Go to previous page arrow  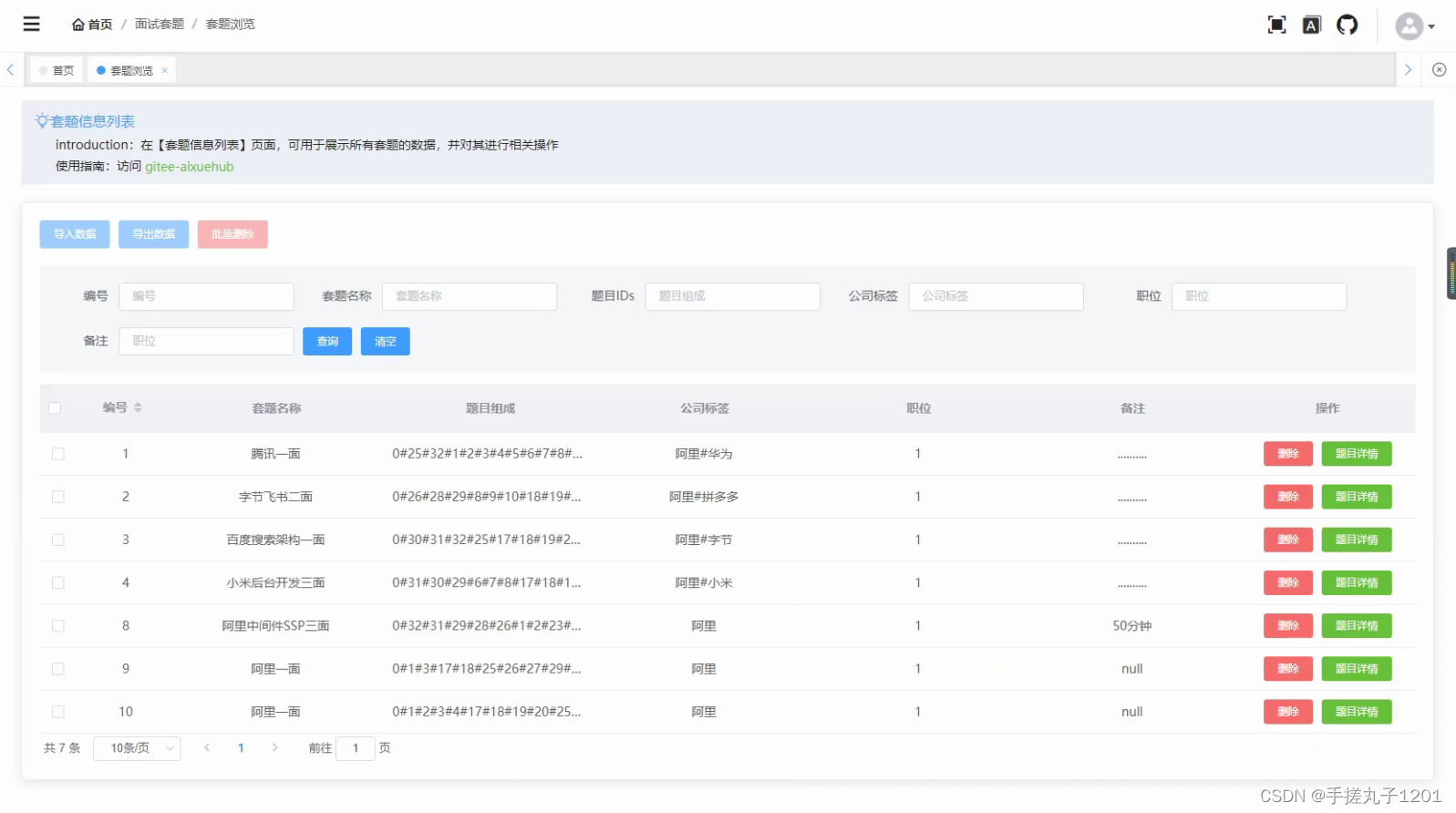pyautogui.click(x=207, y=747)
